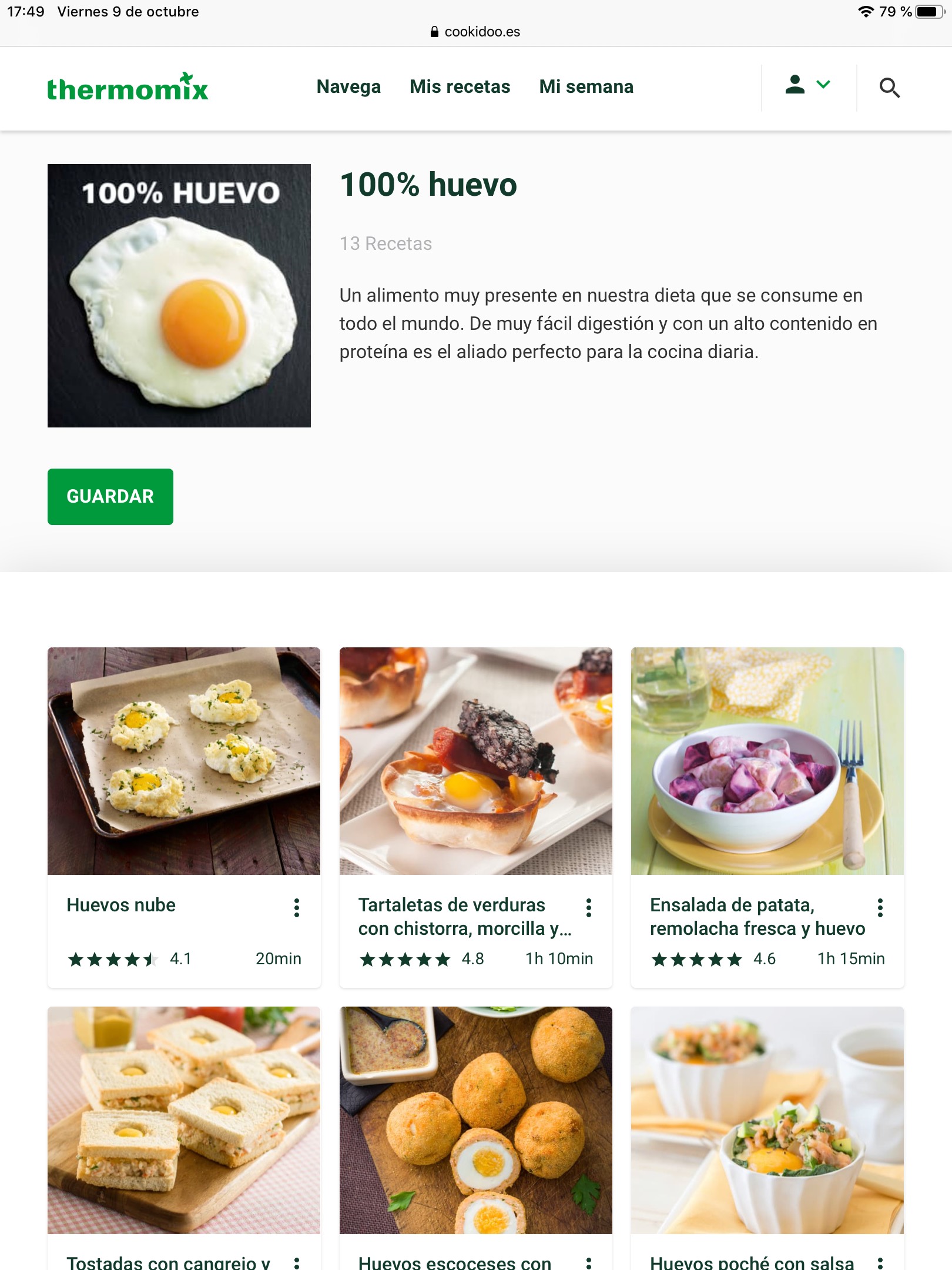Open the Huevos nube recipe title

(121, 905)
